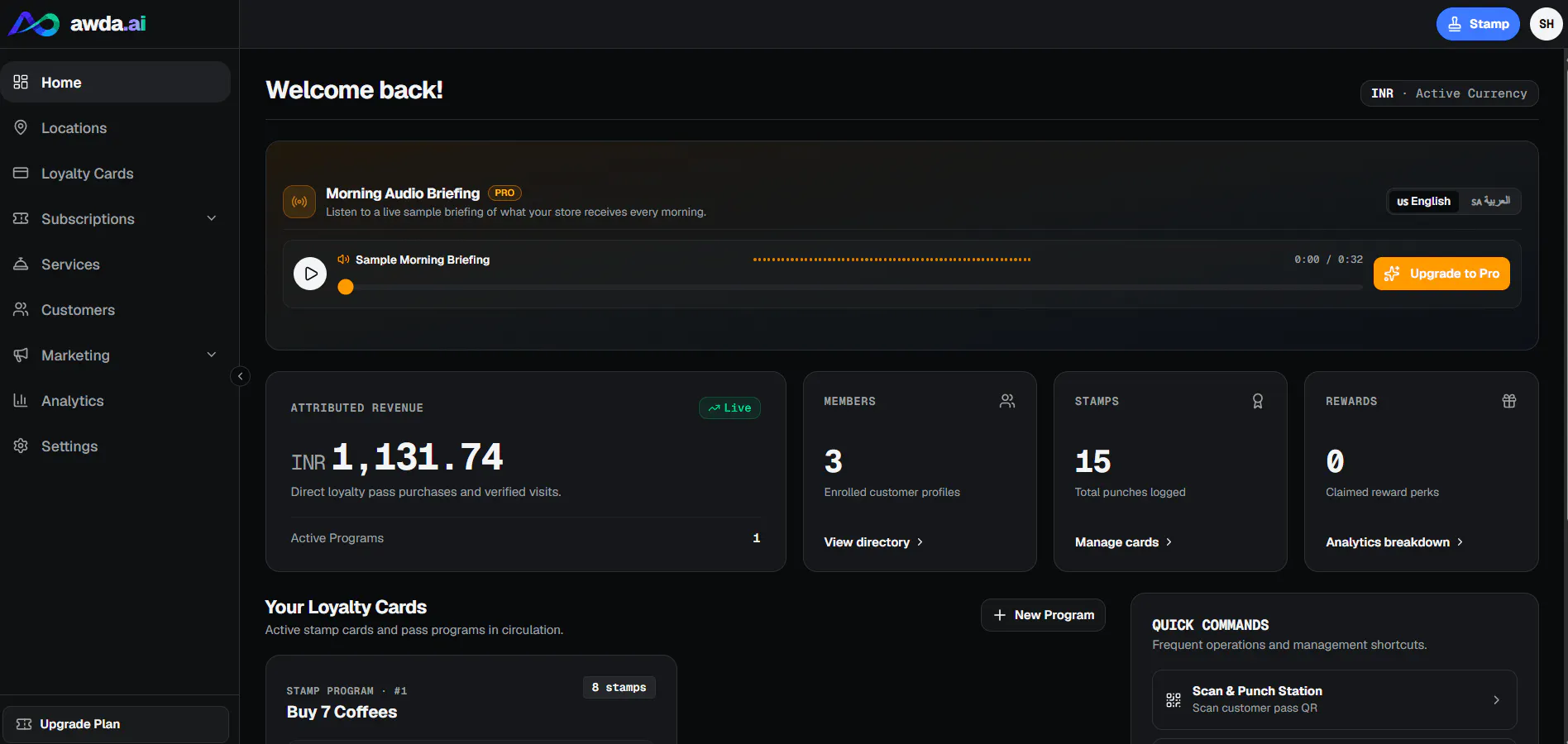Screen dimensions: 1568x744
Task: Open the Buy 7 Coffees stamp card
Action: (471, 700)
